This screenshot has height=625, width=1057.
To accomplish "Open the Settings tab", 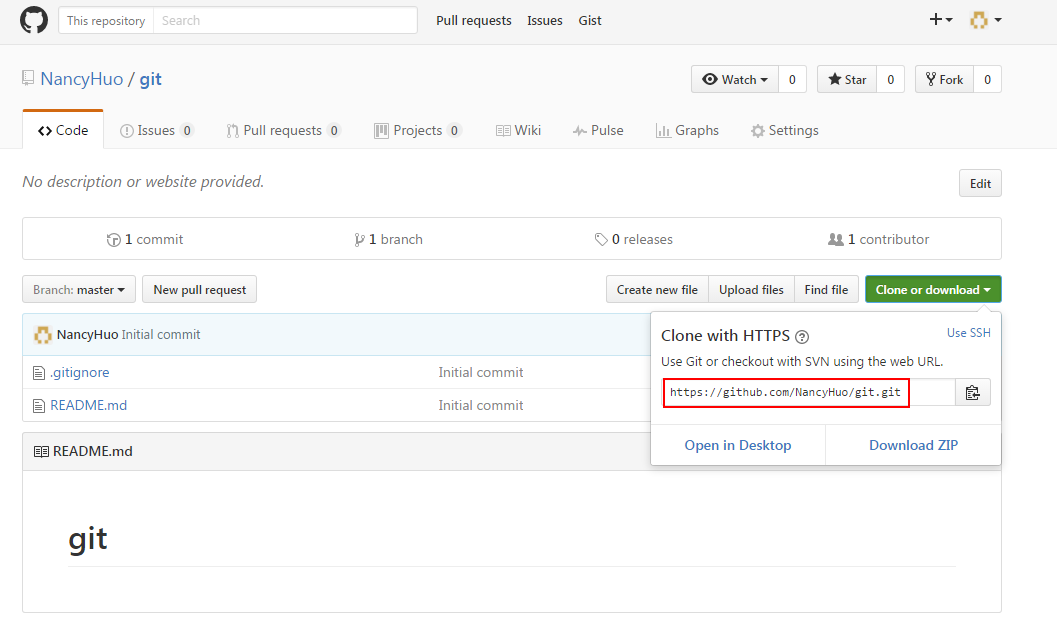I will 785,130.
